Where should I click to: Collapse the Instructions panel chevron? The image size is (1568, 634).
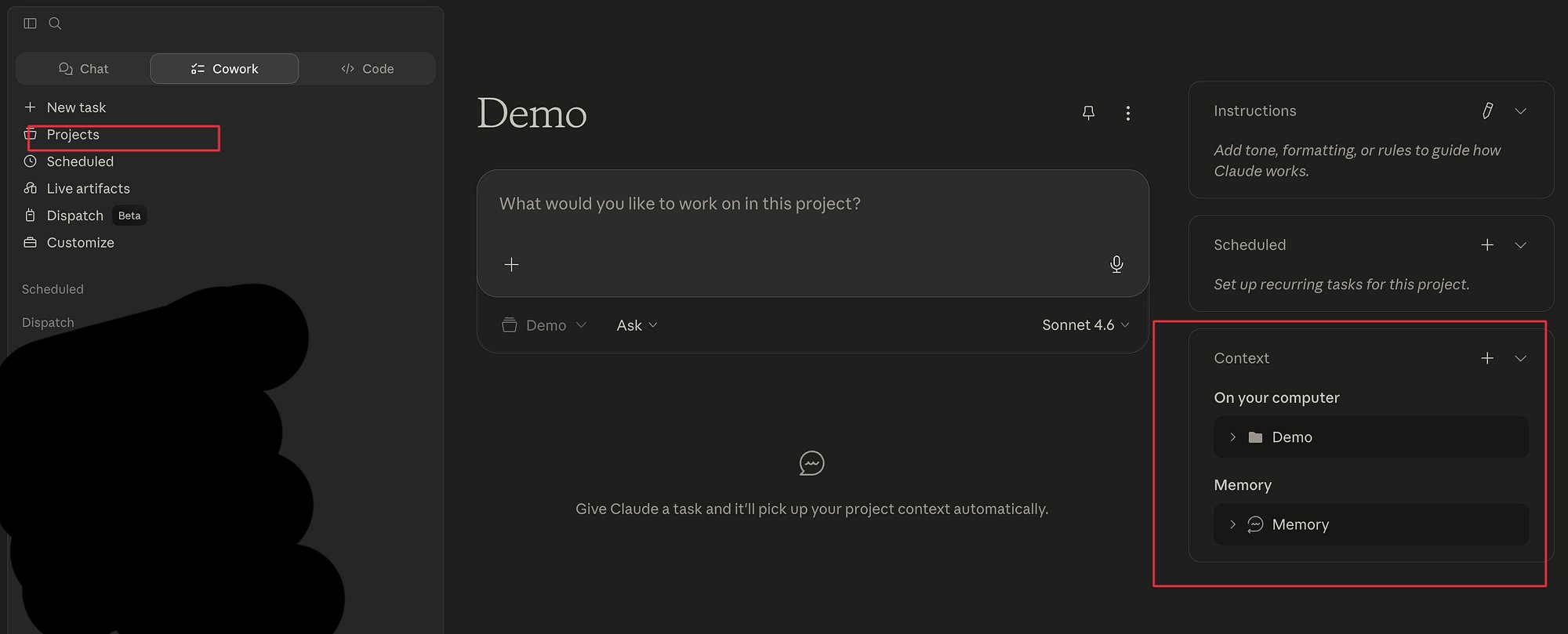(x=1520, y=111)
